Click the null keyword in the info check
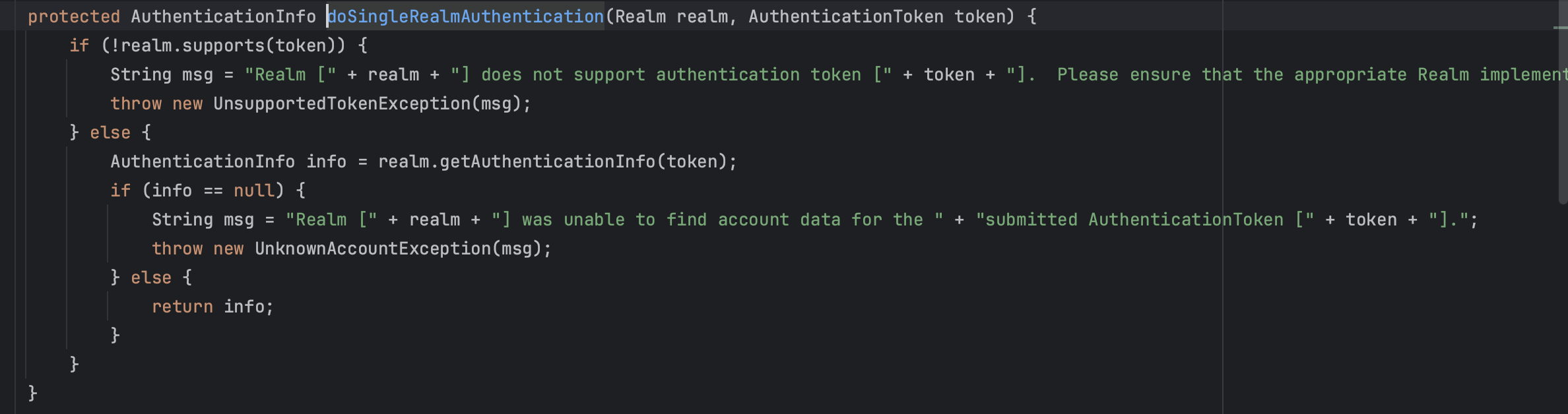This screenshot has width=1568, height=414. [x=254, y=191]
